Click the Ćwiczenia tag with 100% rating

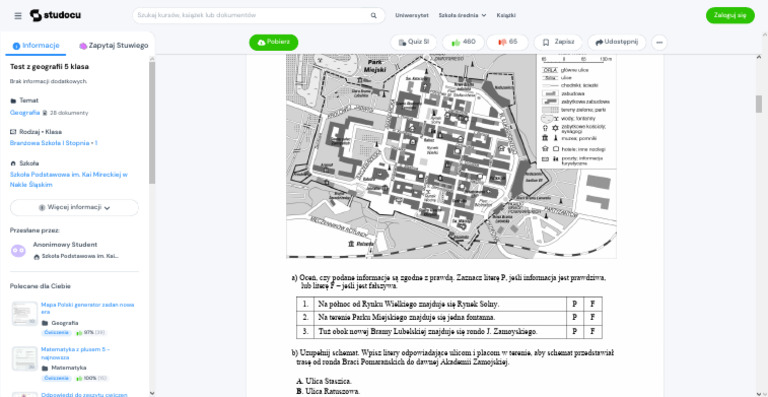57,378
